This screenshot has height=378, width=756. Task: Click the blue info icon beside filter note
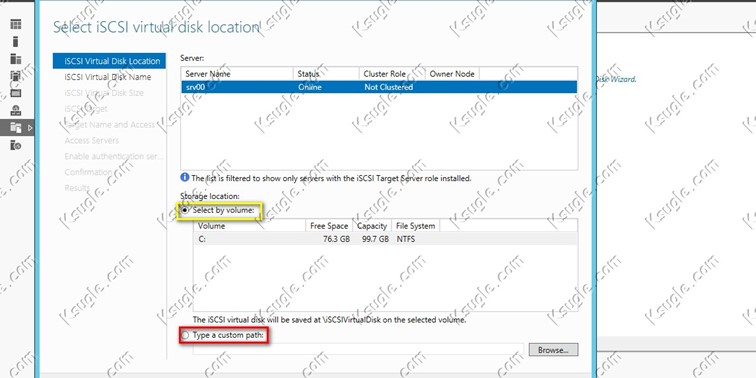tap(185, 177)
